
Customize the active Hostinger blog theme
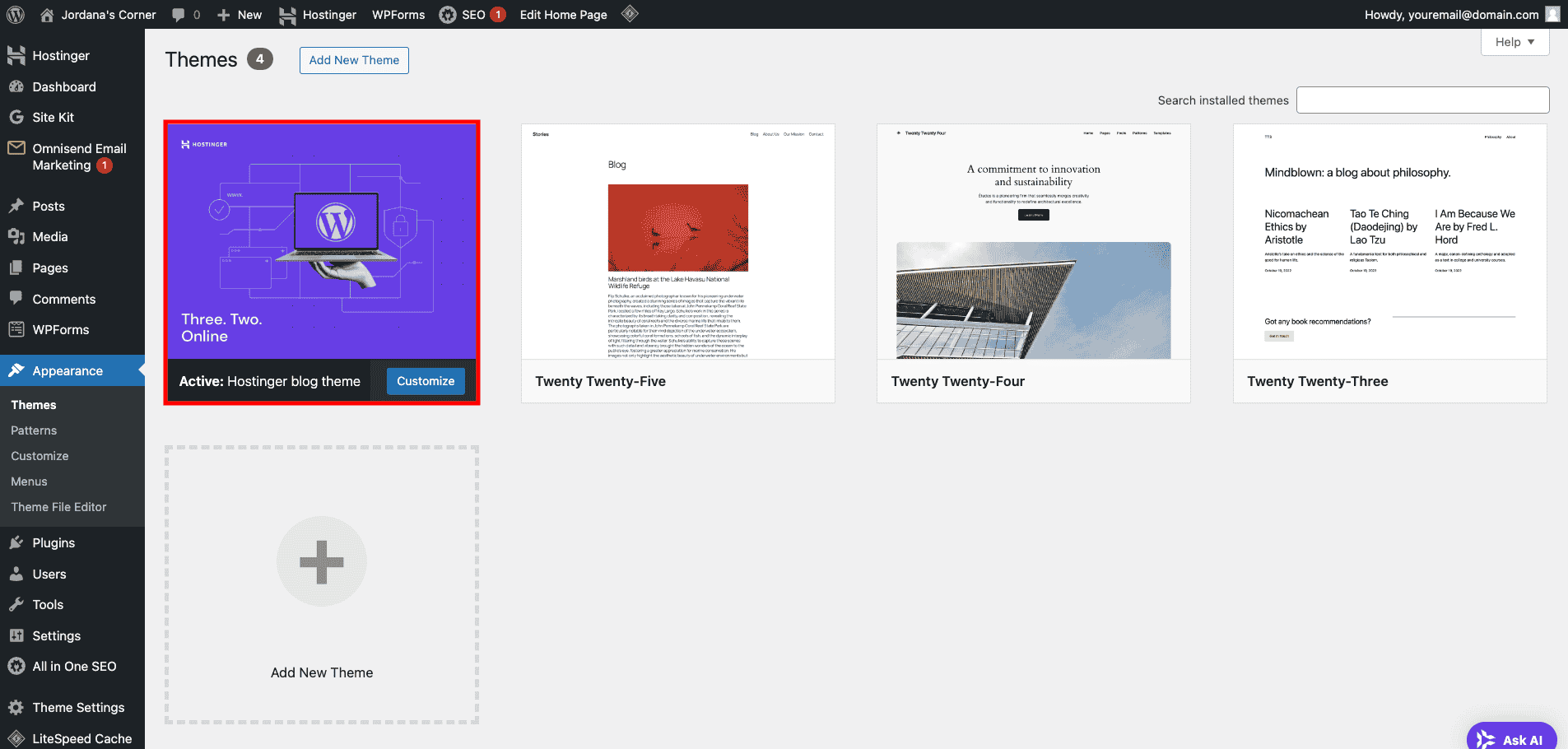click(425, 380)
